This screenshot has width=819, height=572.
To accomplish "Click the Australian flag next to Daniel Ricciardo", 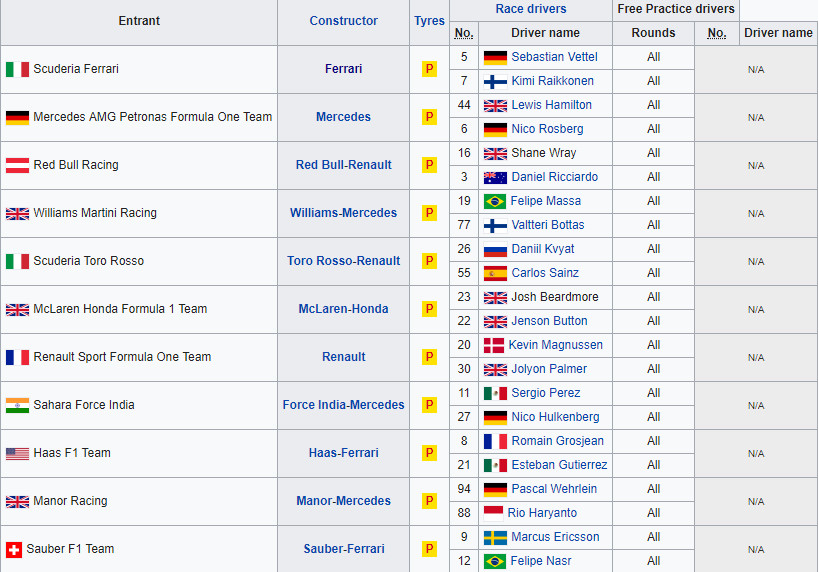I will pos(495,178).
